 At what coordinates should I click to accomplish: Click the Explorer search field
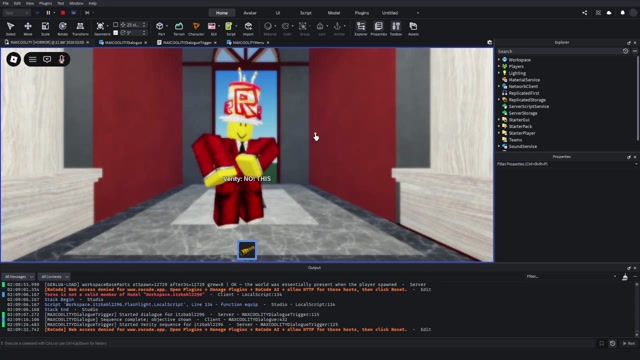(559, 51)
